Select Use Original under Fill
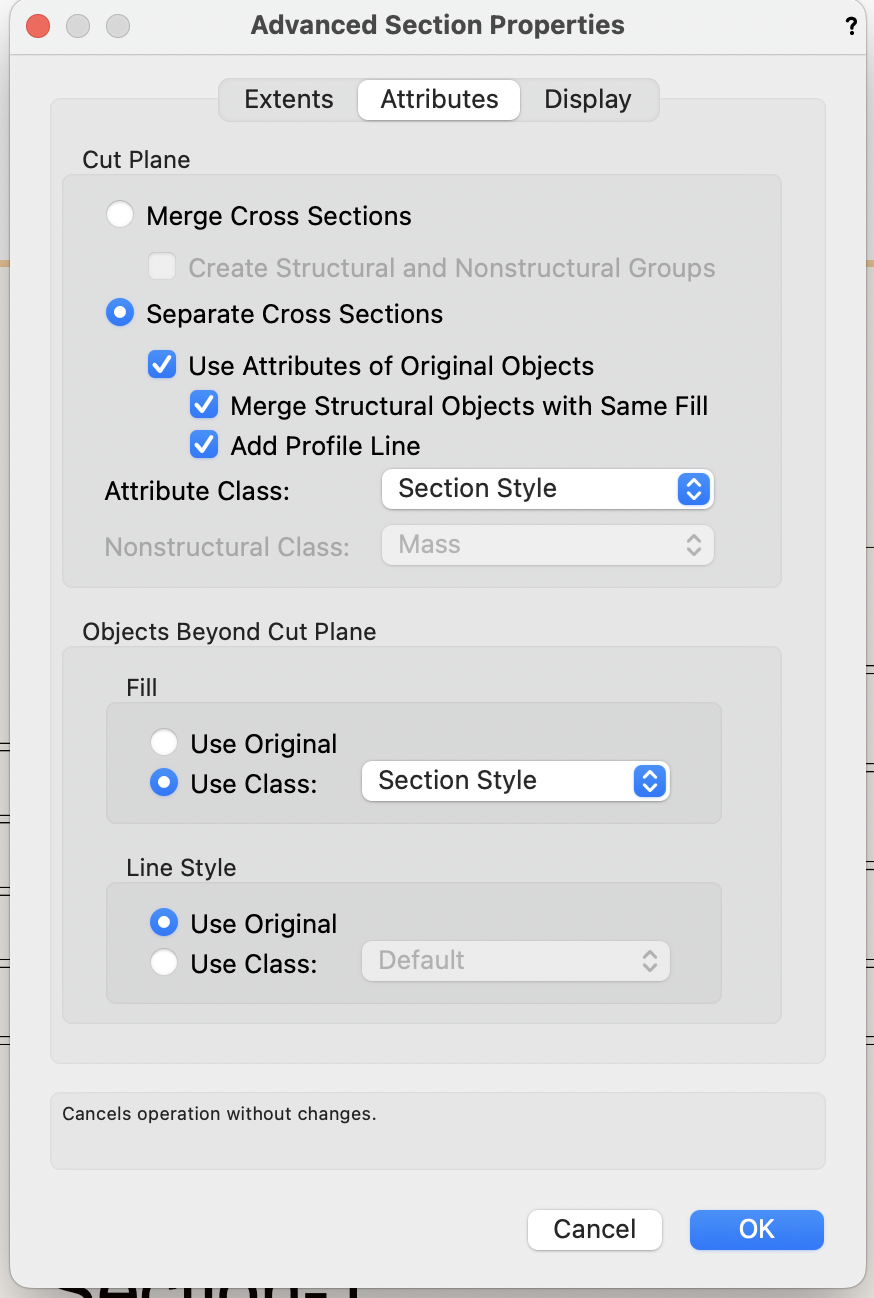874x1298 pixels. click(164, 742)
